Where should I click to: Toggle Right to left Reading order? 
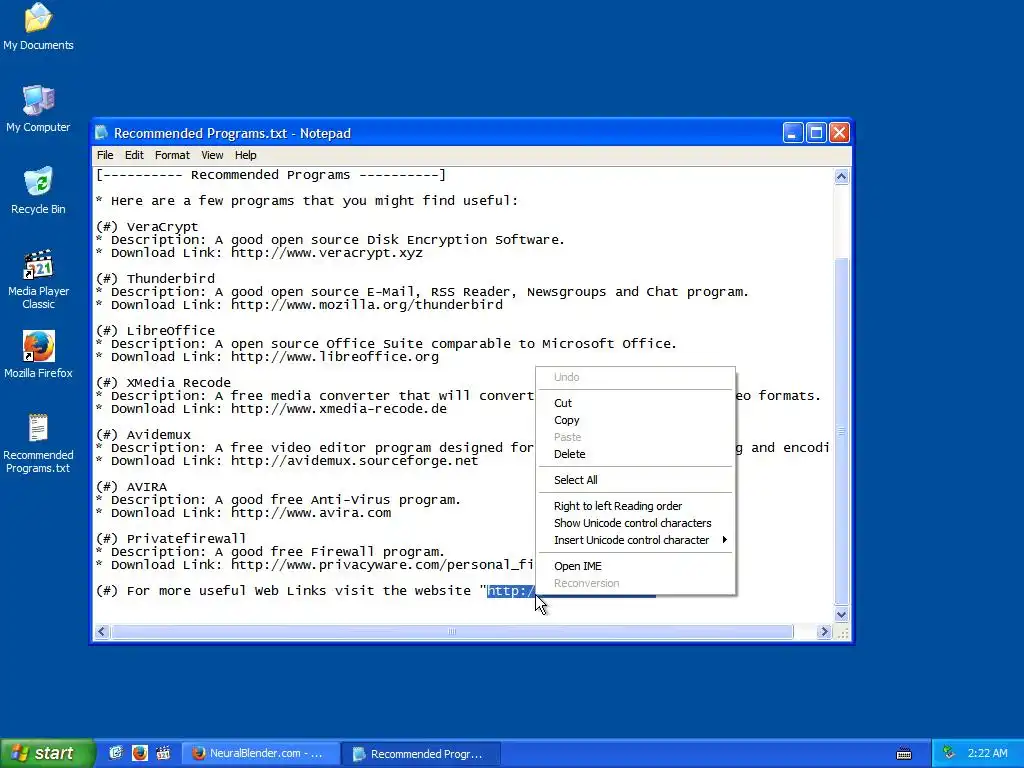click(635, 506)
